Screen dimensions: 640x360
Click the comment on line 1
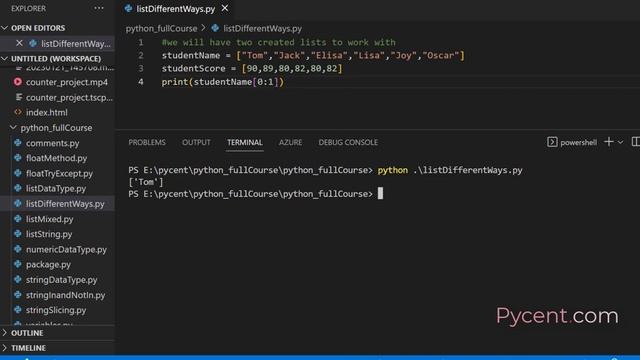pos(278,42)
